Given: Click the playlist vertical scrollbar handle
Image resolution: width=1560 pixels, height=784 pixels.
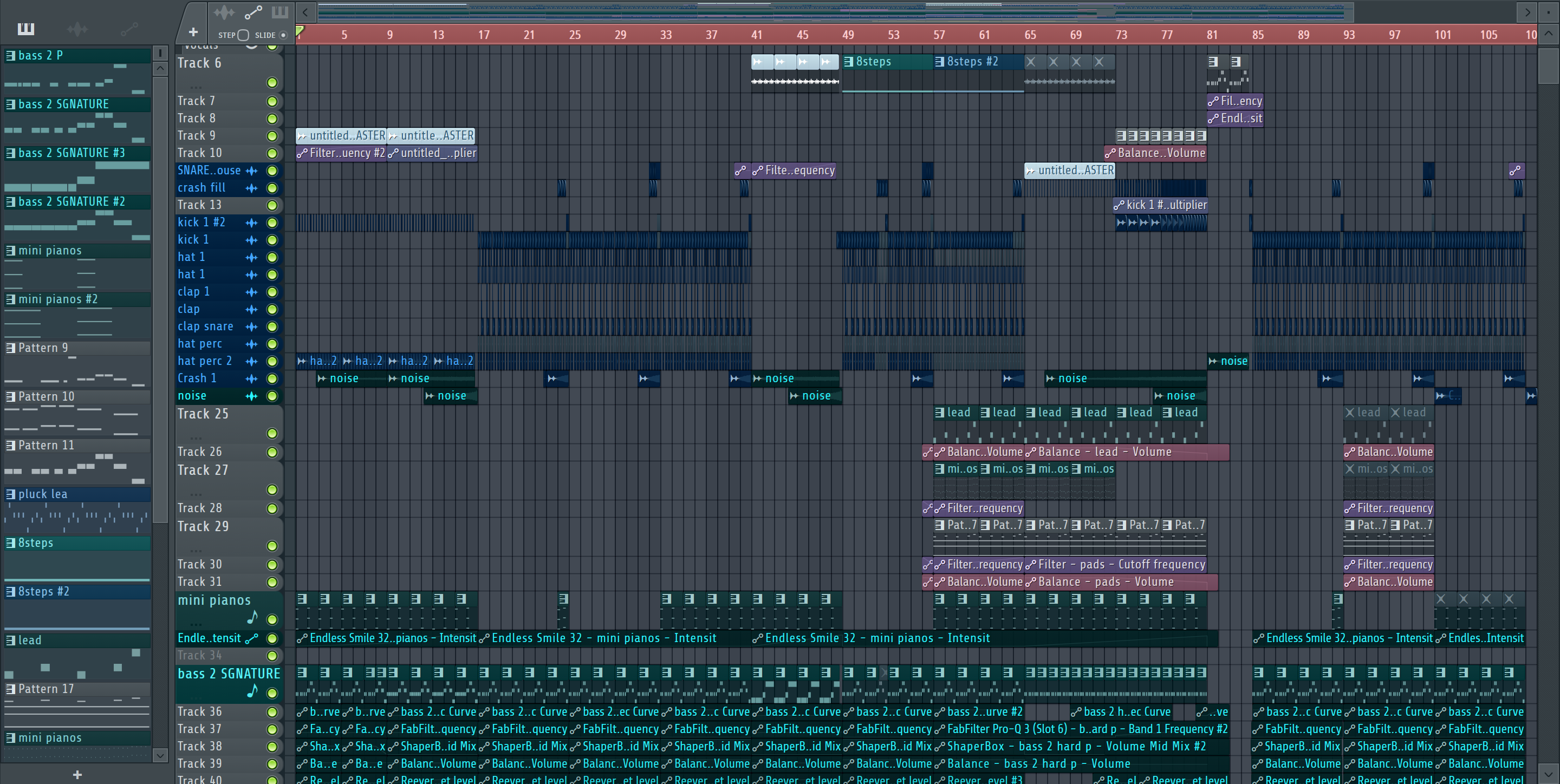Looking at the screenshot, I should pos(1548,65).
